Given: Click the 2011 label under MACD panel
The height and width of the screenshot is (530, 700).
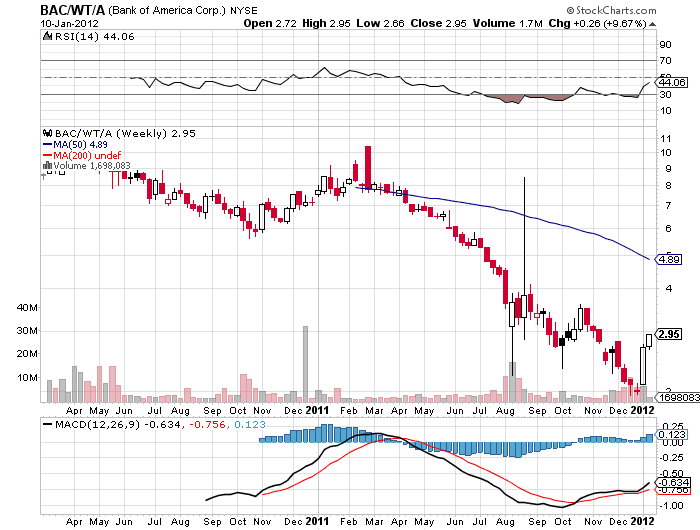Looking at the screenshot, I should (317, 521).
